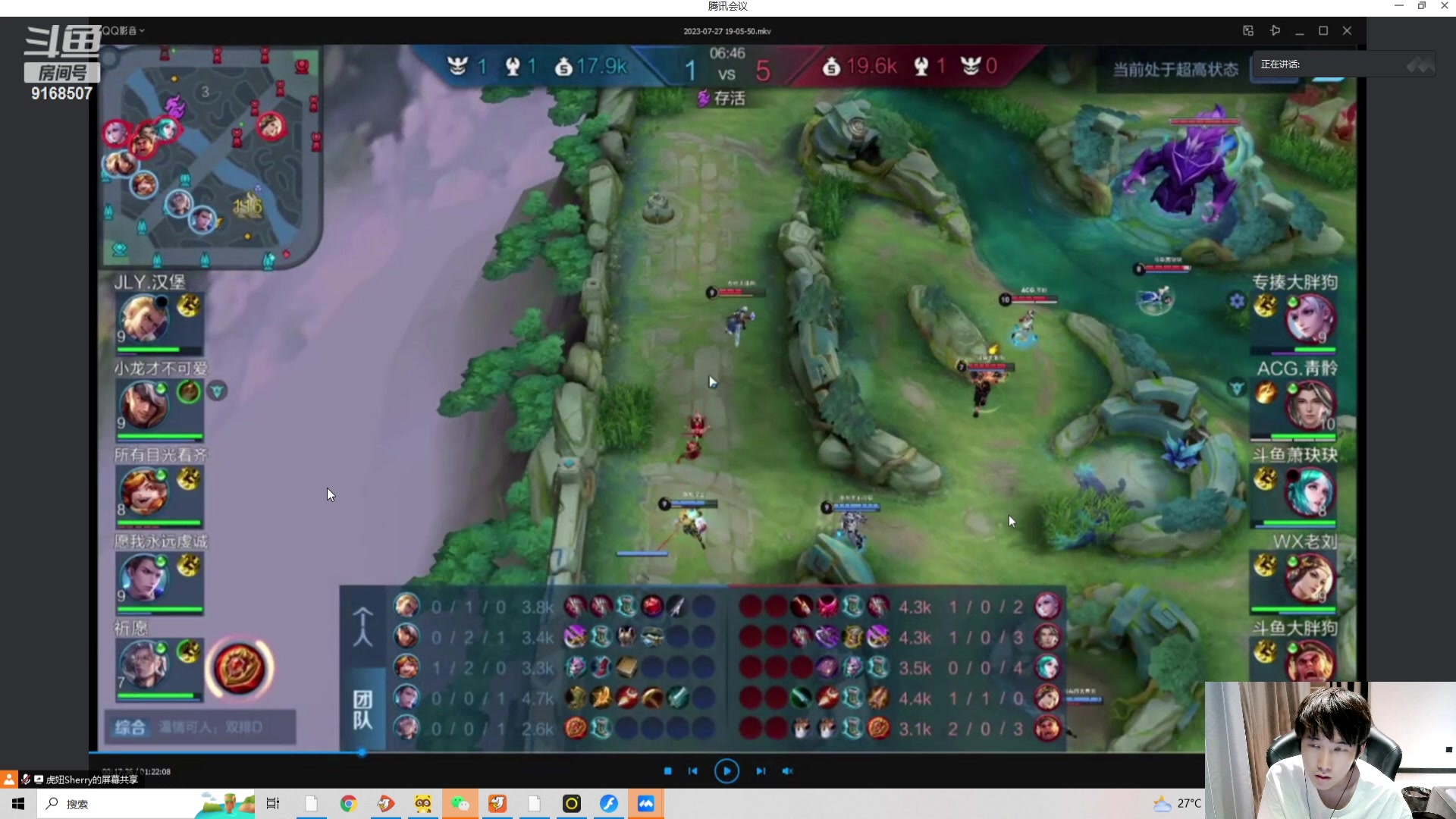This screenshot has height=819, width=1456.
Task: Open the blue feather app in taskbar
Action: (609, 804)
